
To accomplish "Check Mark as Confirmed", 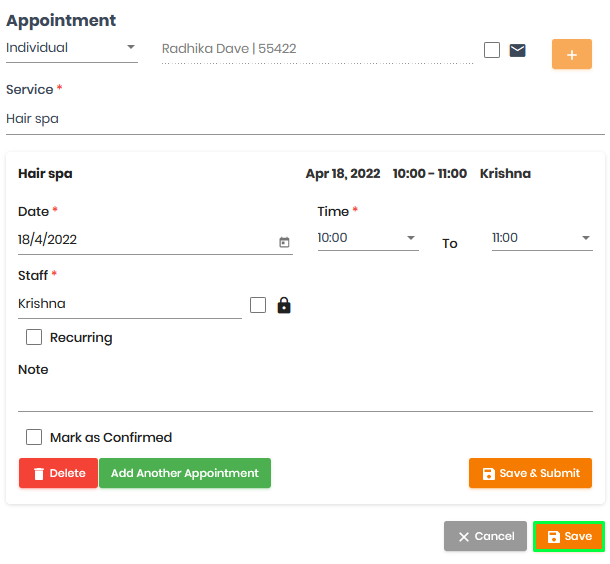I will (34, 437).
